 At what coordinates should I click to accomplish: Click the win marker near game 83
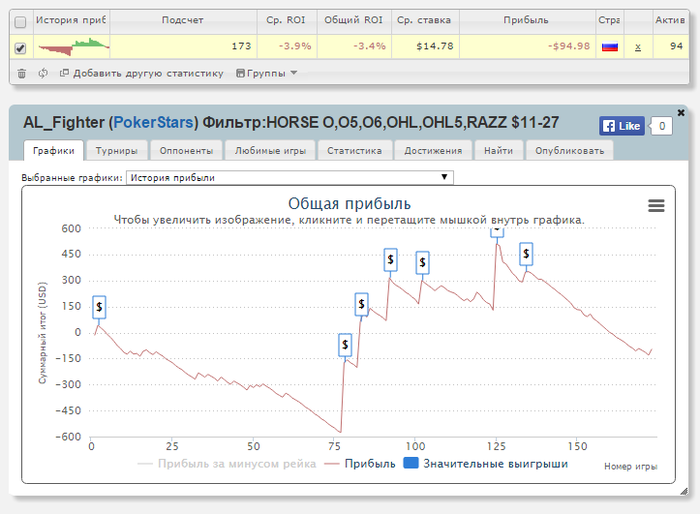[361, 305]
